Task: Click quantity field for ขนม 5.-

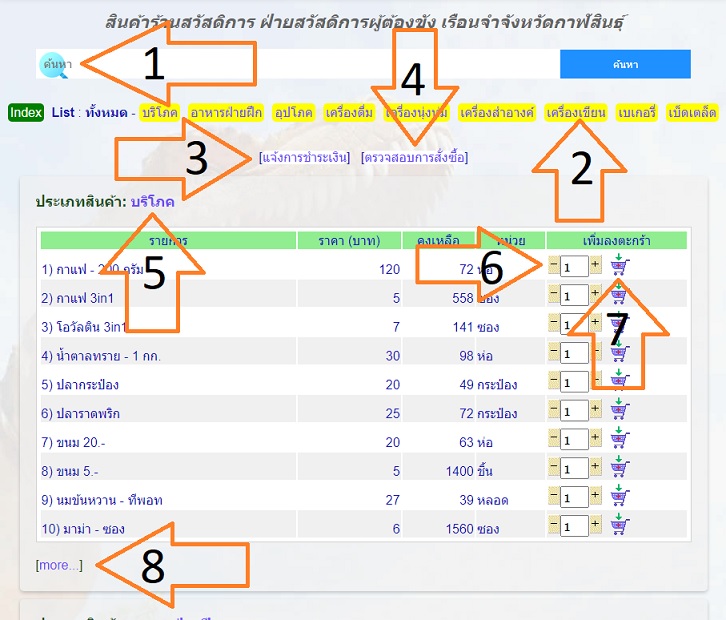Action: pyautogui.click(x=574, y=469)
